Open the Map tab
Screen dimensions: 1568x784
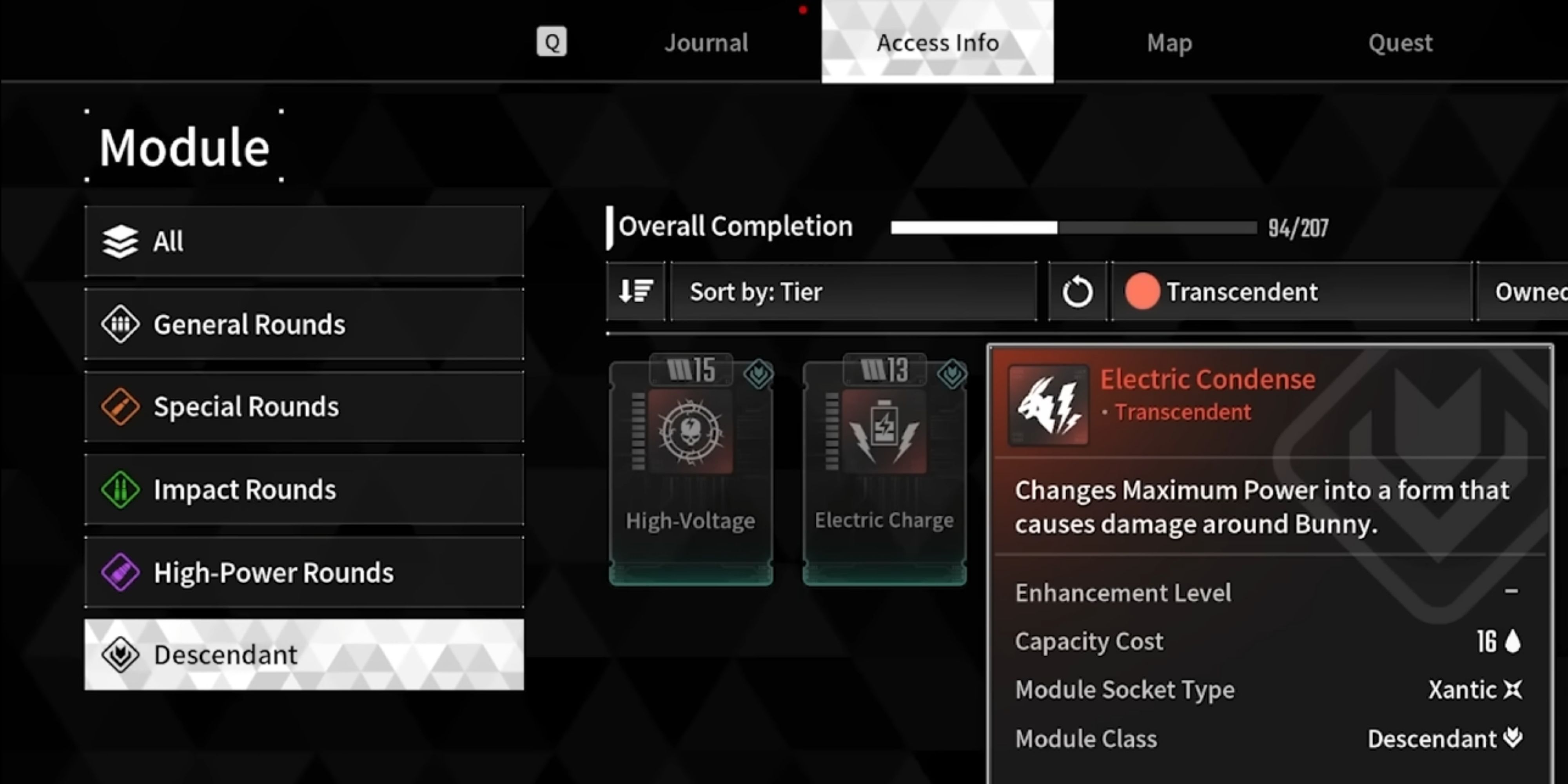click(x=1169, y=42)
